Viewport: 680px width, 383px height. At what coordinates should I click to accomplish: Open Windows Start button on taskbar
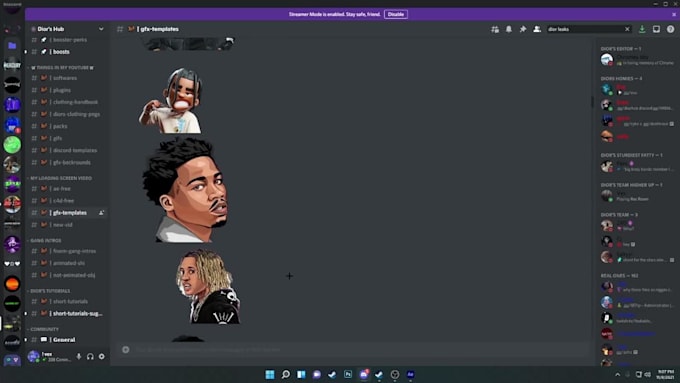coord(270,374)
